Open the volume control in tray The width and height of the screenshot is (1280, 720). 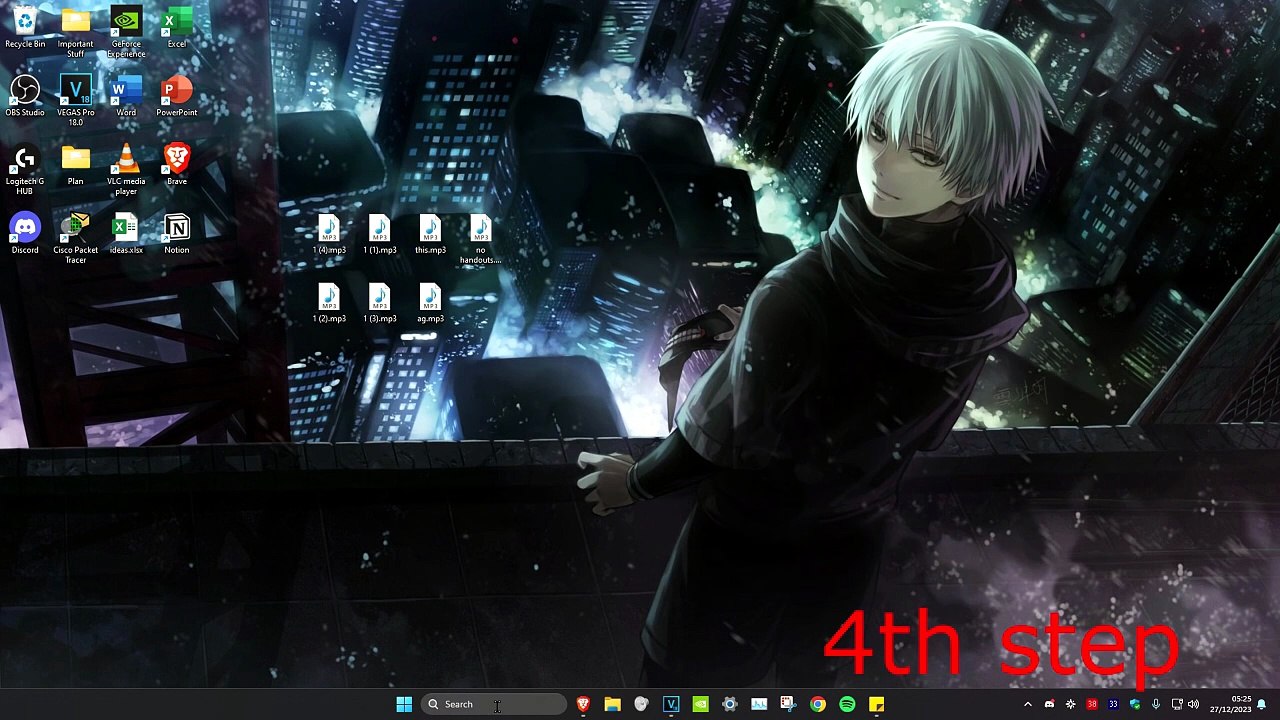tap(1193, 704)
